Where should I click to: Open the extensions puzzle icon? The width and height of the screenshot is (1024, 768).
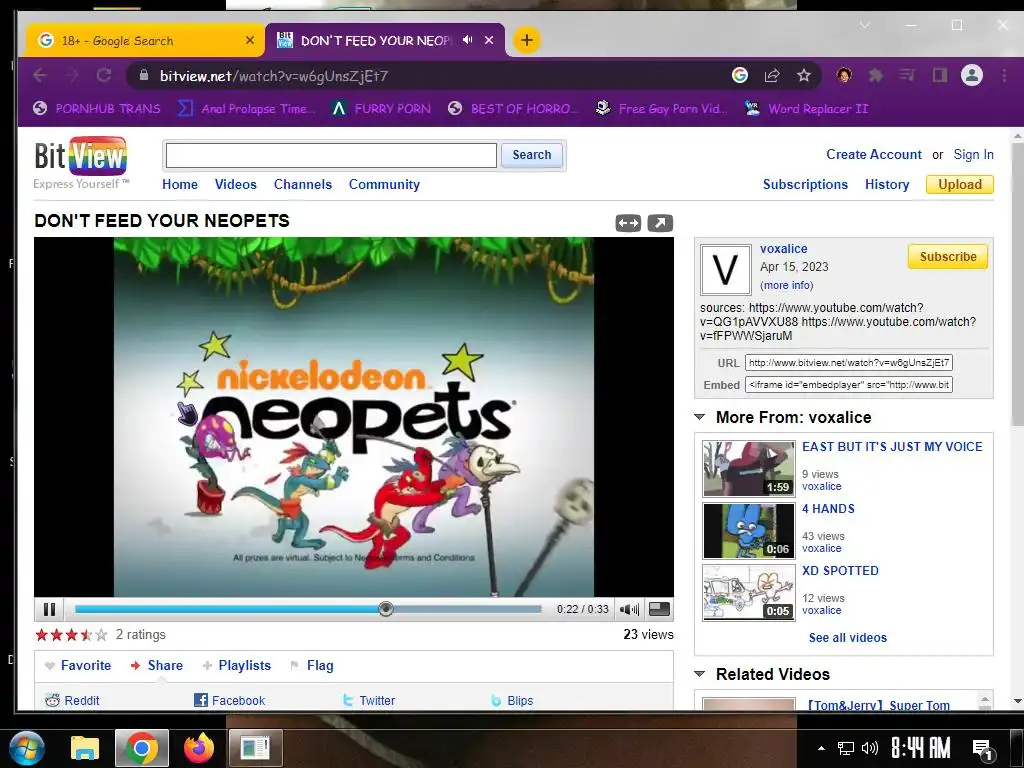[x=876, y=76]
